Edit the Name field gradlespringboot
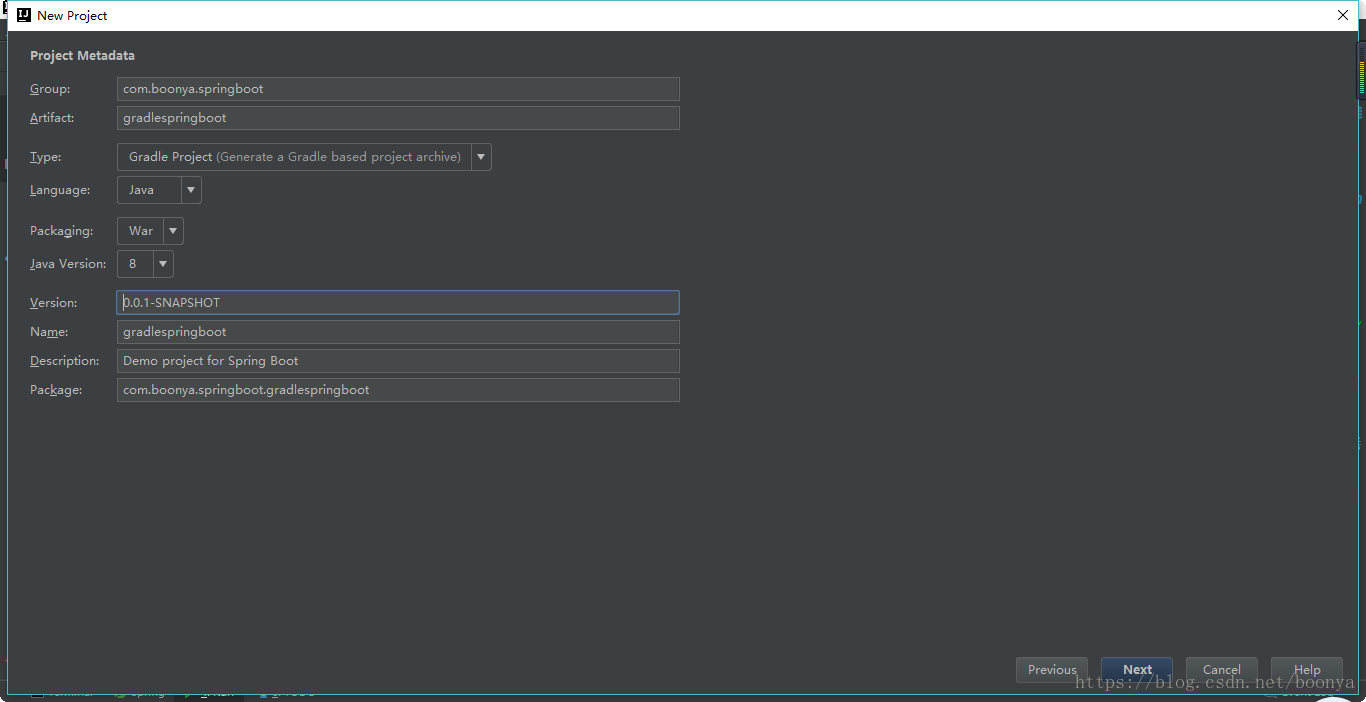 tap(398, 332)
